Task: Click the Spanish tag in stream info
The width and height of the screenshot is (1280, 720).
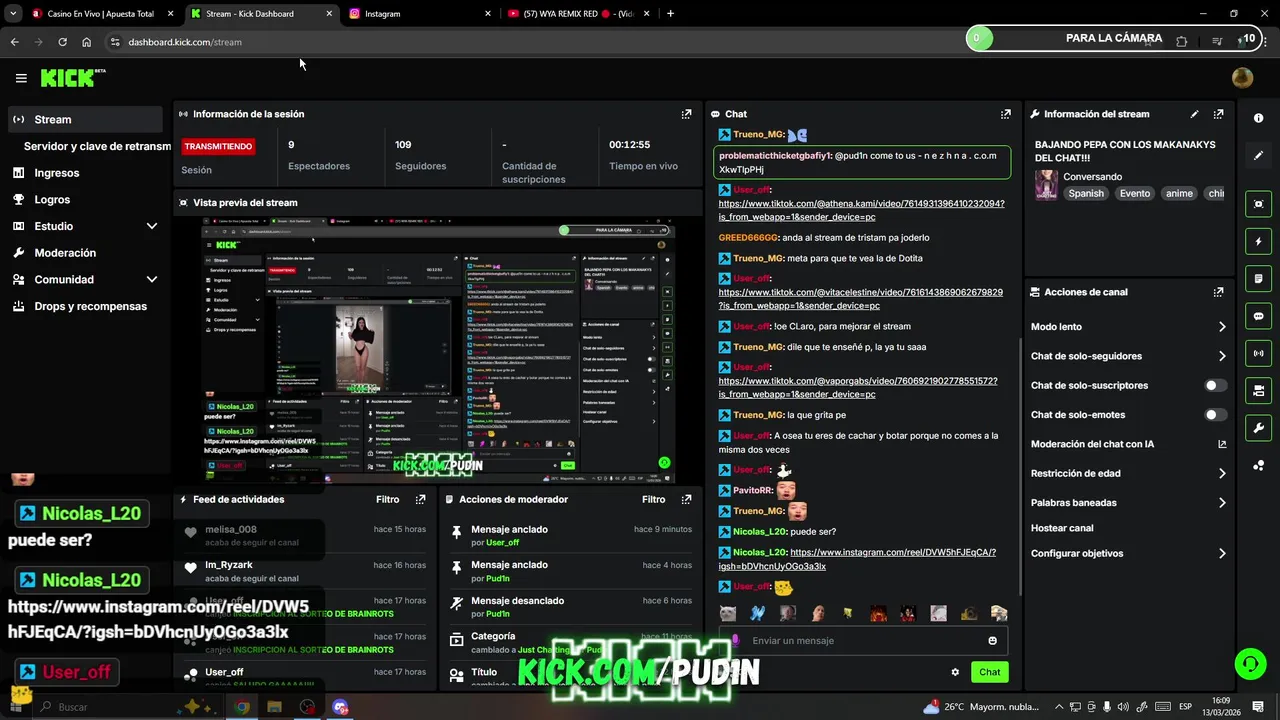Action: (x=1086, y=194)
